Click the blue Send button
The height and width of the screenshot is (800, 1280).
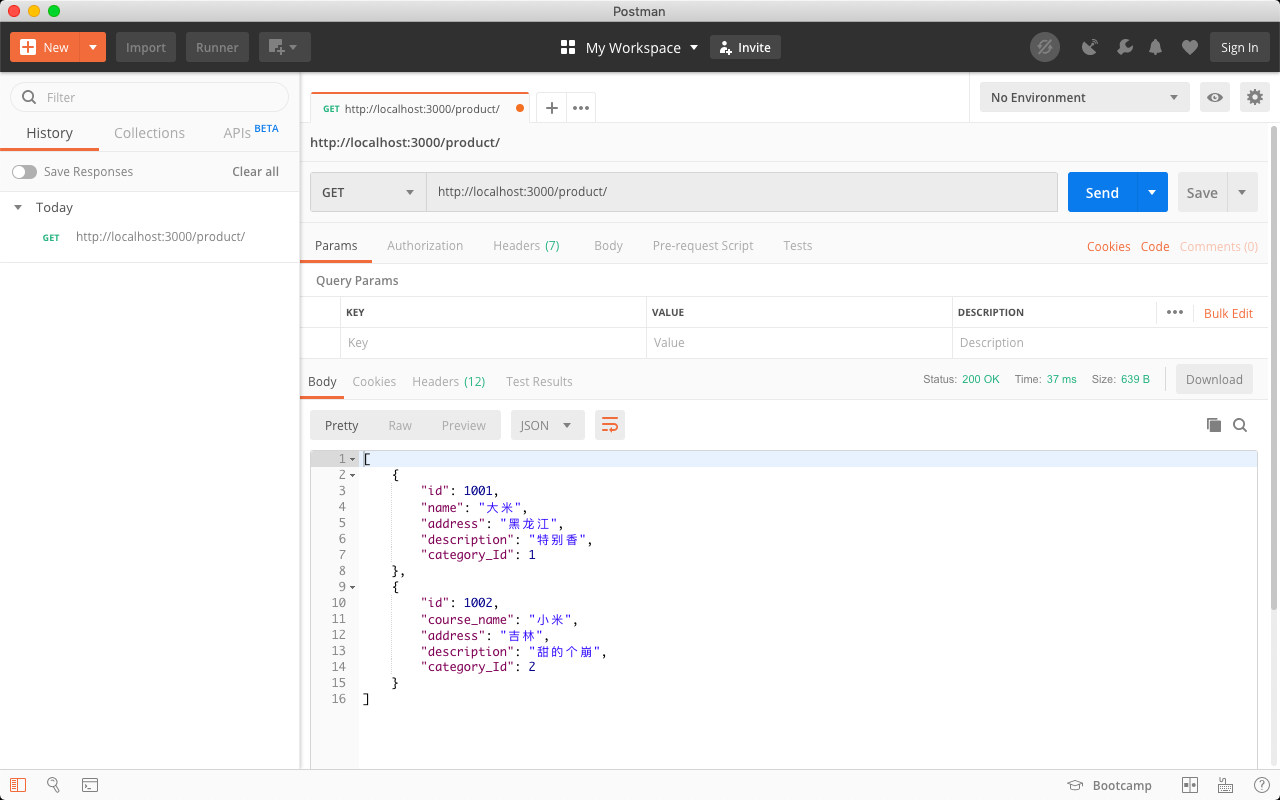coord(1102,192)
